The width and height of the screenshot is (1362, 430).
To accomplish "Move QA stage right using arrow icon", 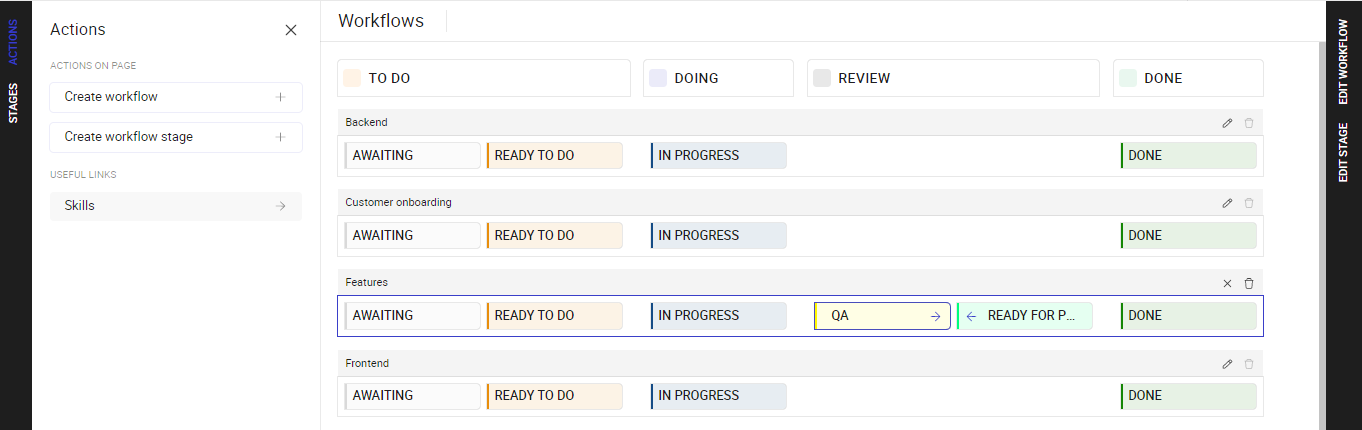I will [x=935, y=316].
